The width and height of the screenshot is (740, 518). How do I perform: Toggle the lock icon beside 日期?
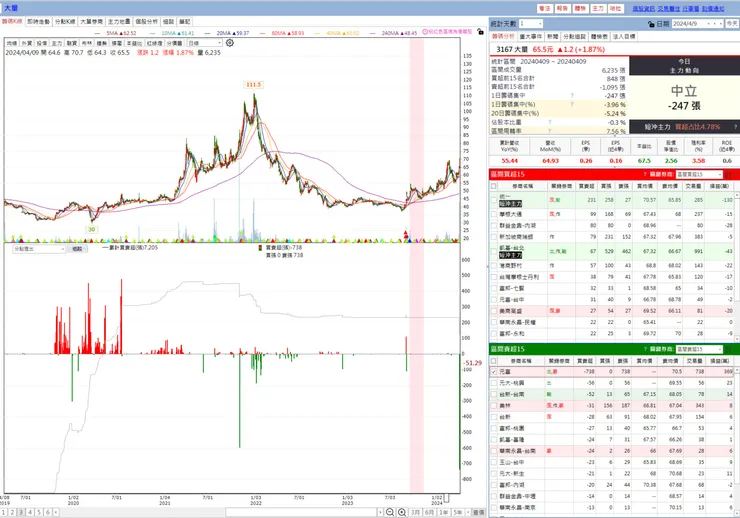(651, 24)
